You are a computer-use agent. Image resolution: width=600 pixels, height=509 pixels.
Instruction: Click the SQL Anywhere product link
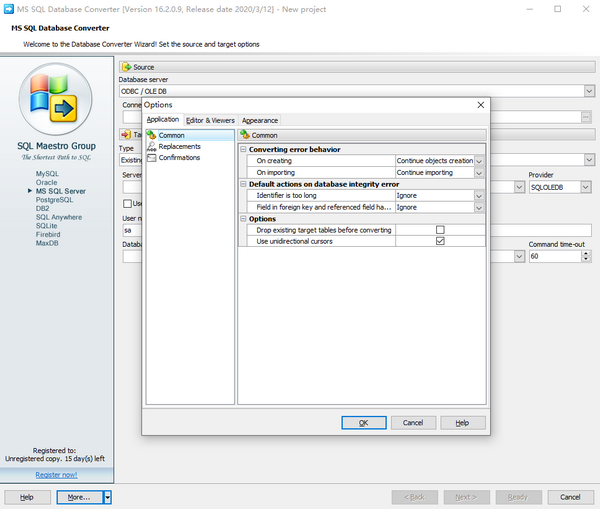(59, 217)
